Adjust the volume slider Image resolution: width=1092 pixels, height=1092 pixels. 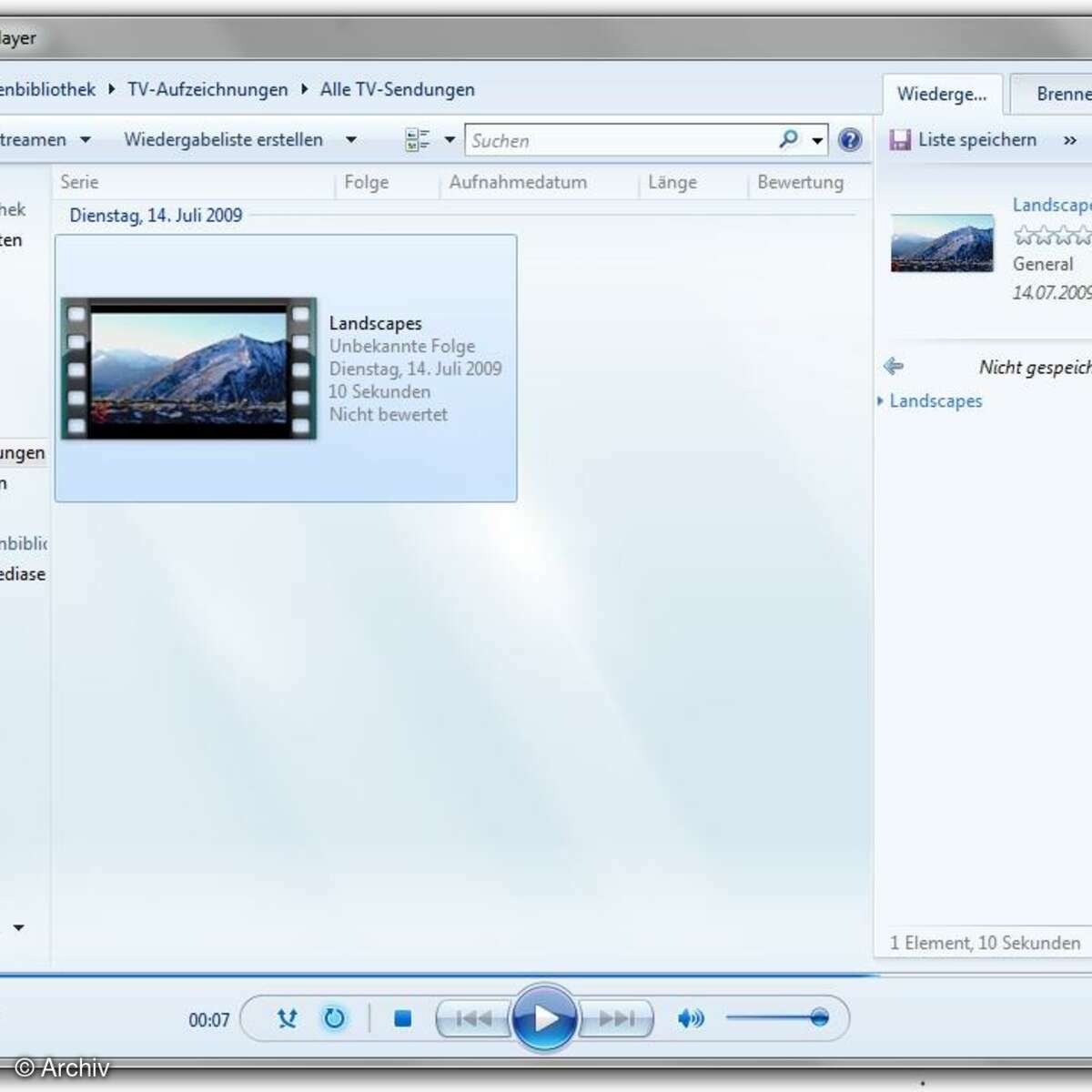click(817, 1017)
